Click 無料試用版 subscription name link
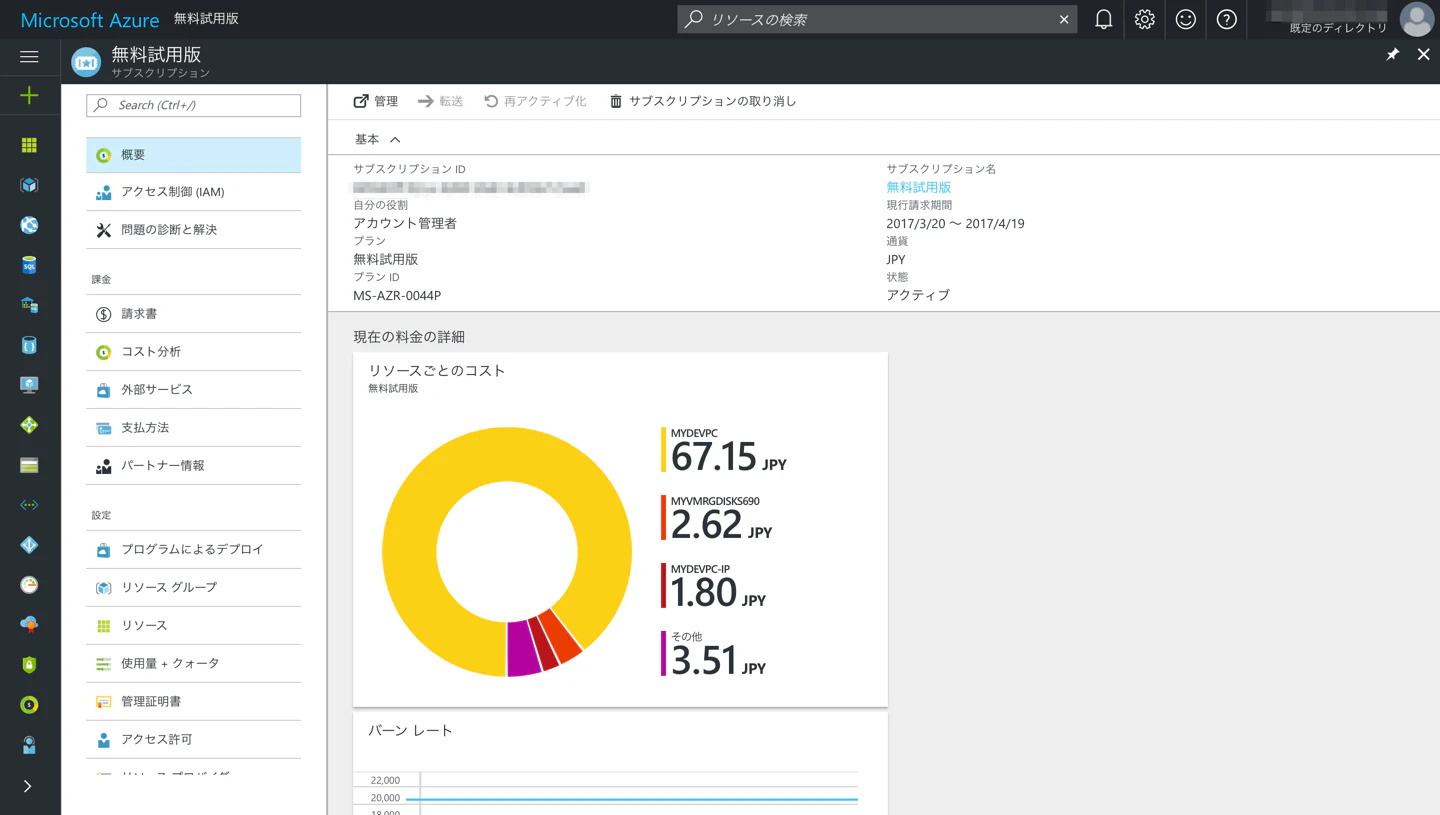The image size is (1440, 815). coord(918,187)
